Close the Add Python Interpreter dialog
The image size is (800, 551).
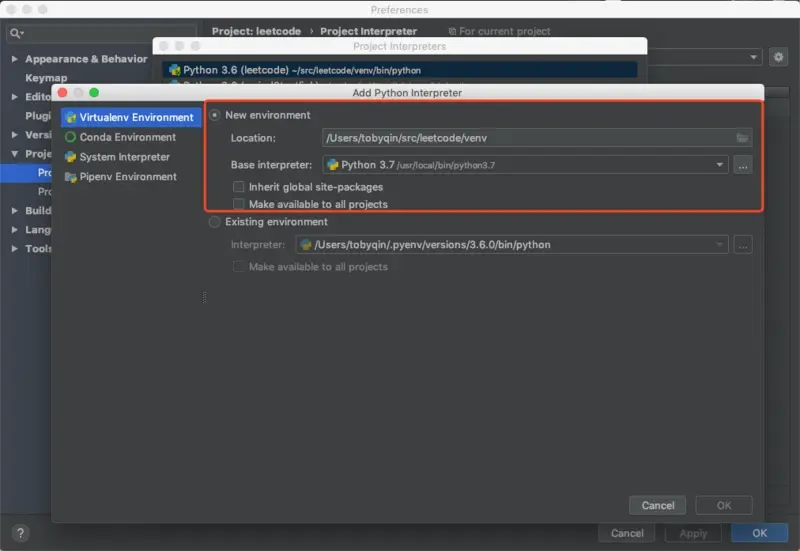[63, 92]
